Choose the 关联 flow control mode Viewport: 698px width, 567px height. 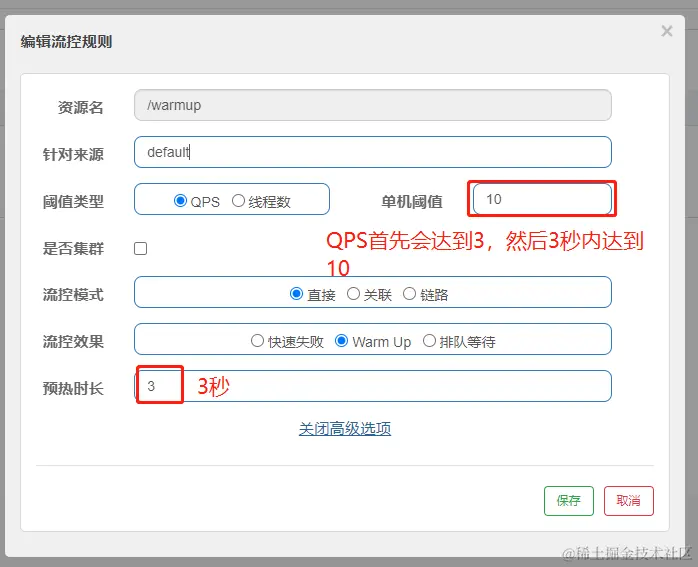(x=353, y=294)
